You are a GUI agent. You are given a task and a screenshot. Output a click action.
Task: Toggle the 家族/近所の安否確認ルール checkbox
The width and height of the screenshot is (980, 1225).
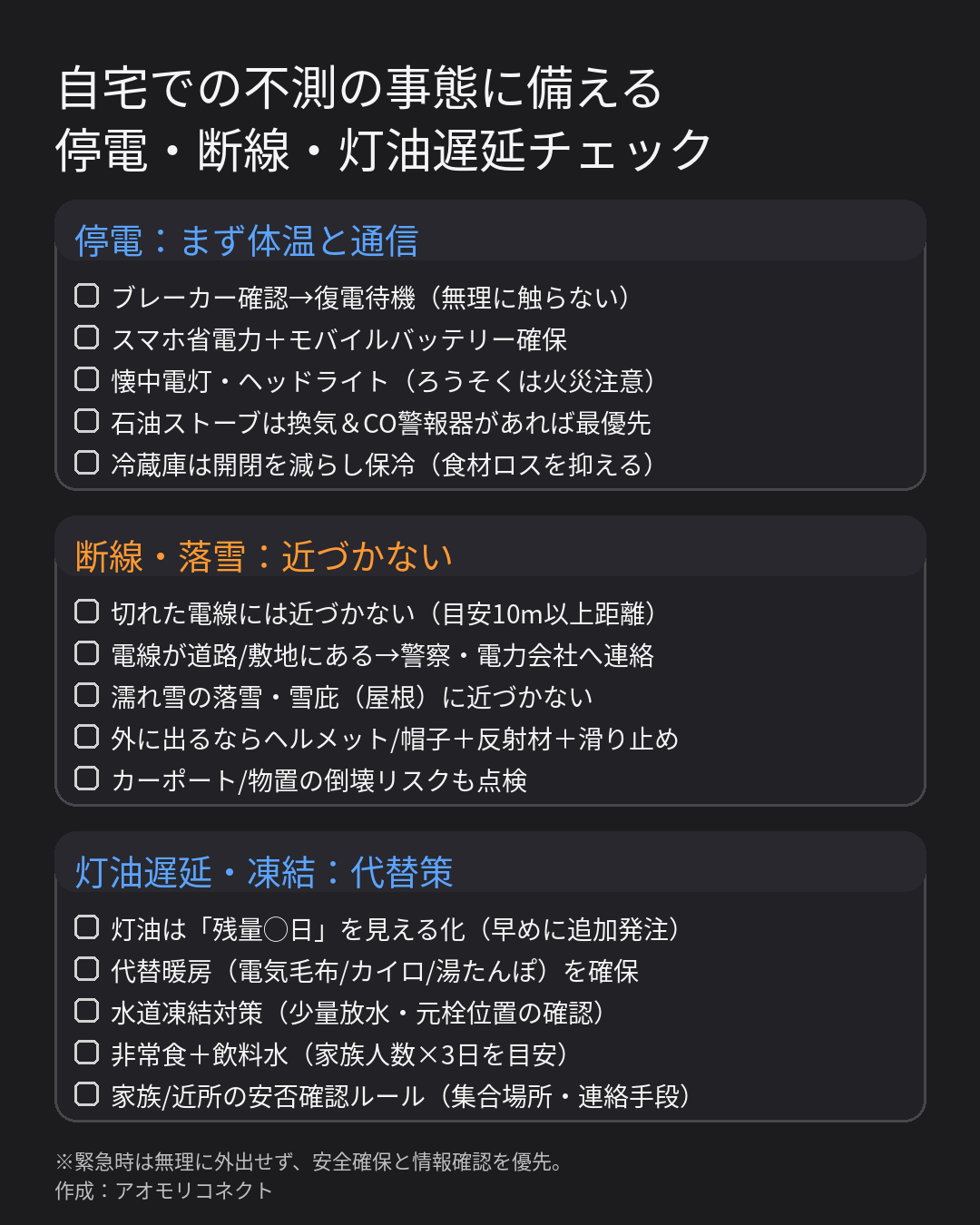pyautogui.click(x=86, y=1094)
